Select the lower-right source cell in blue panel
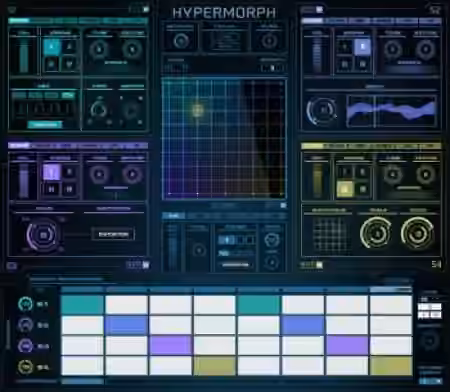This screenshot has height=392, width=450. 362,63
